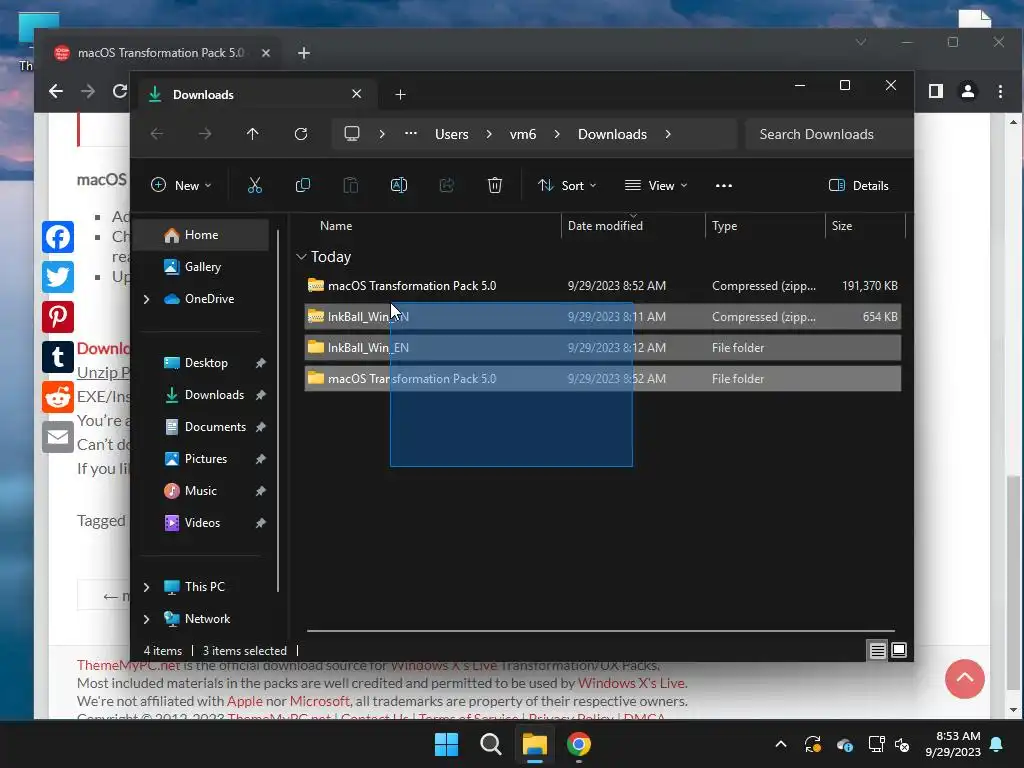This screenshot has width=1024, height=768.
Task: Open Music quick access folder
Action: coord(202,490)
